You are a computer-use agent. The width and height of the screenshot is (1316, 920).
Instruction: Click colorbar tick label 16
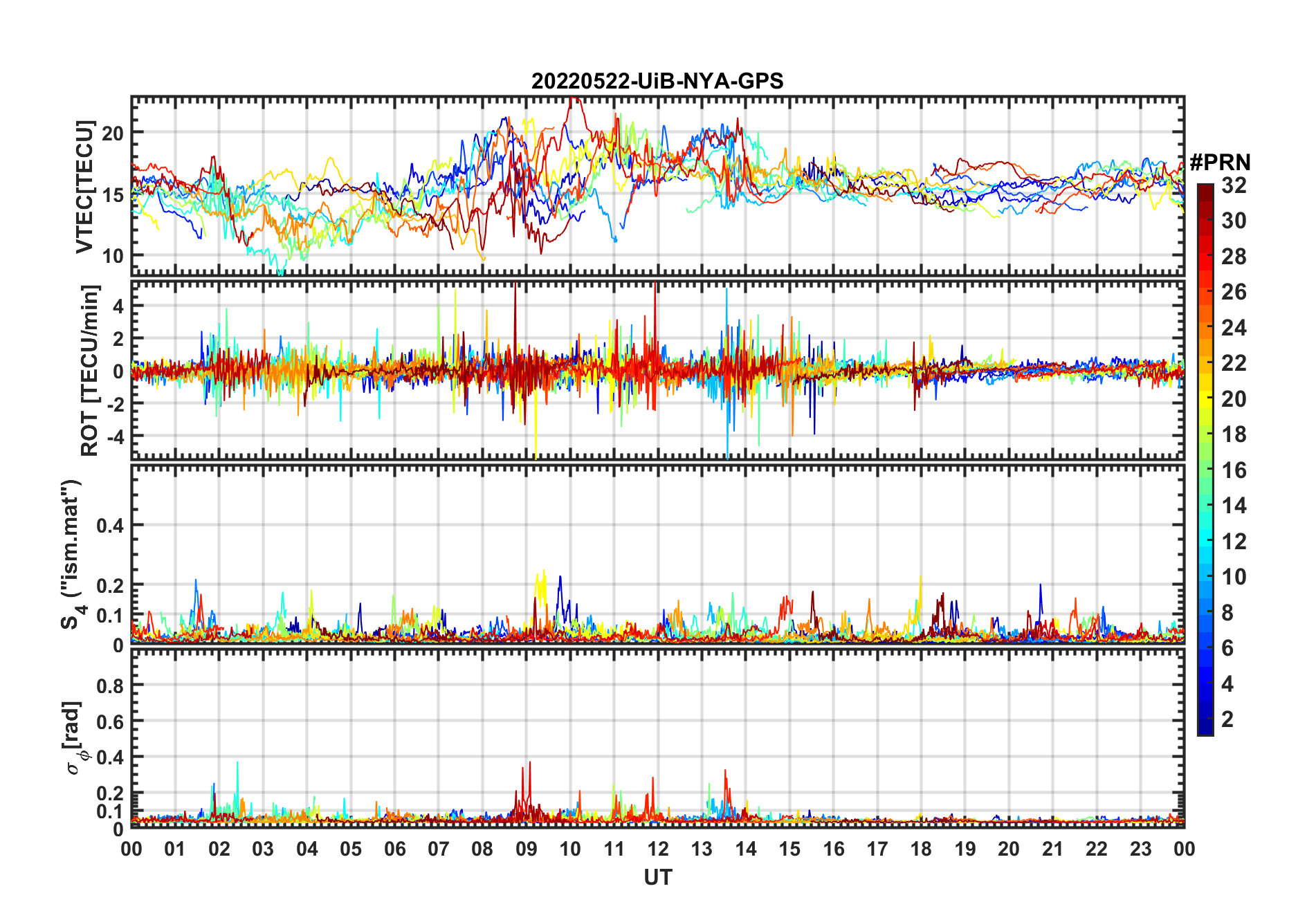[1234, 470]
